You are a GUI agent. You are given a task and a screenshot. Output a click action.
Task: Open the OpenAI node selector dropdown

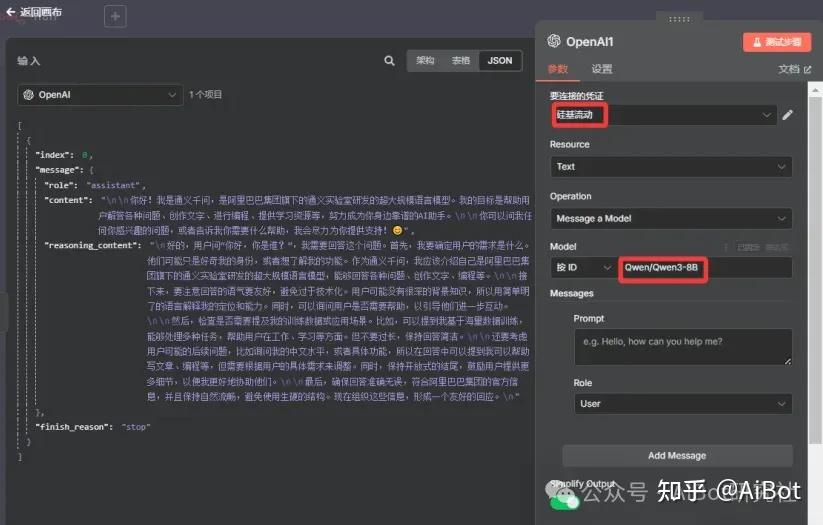pos(100,95)
